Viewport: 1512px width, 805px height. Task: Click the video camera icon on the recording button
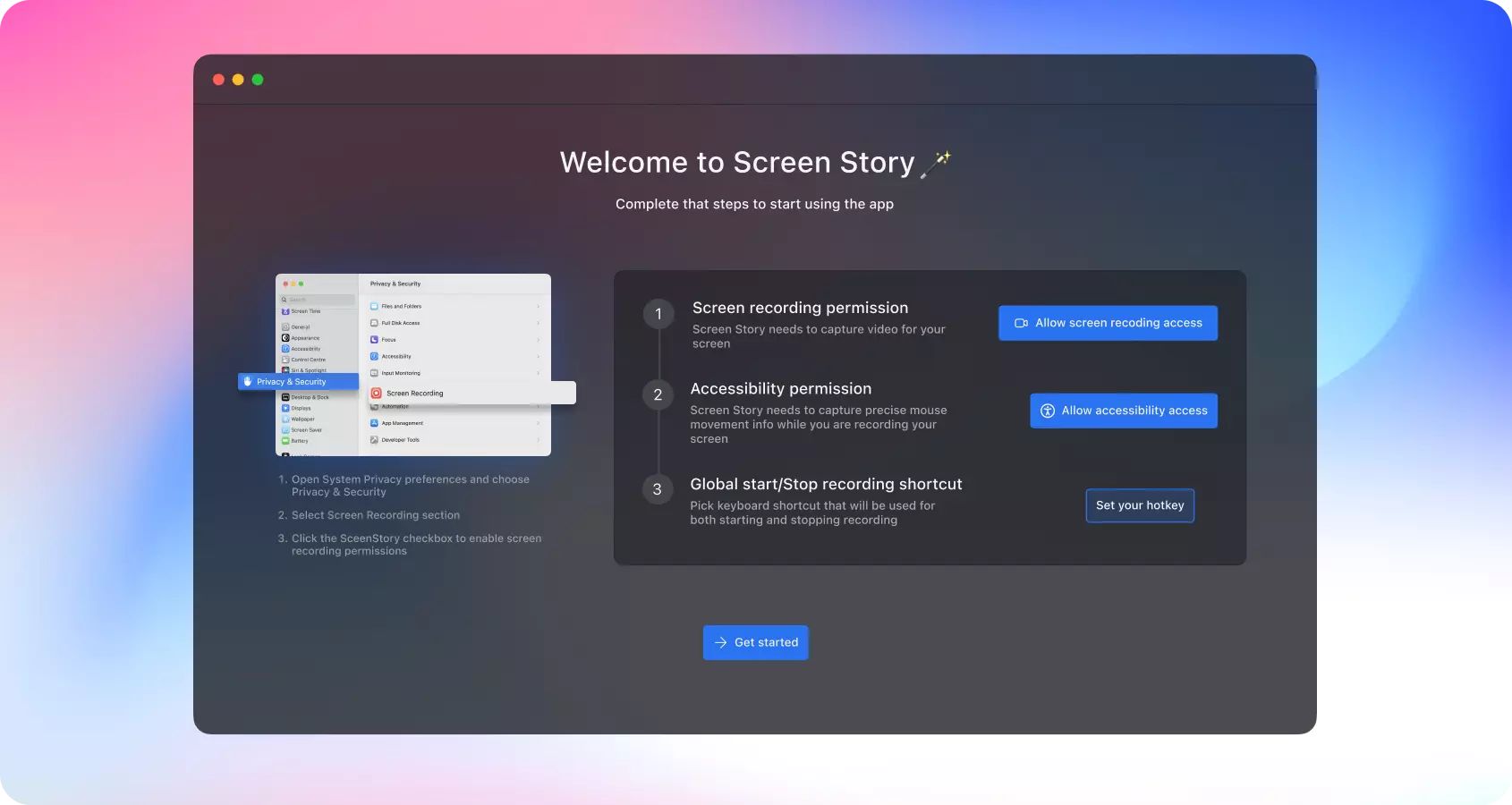click(1021, 323)
